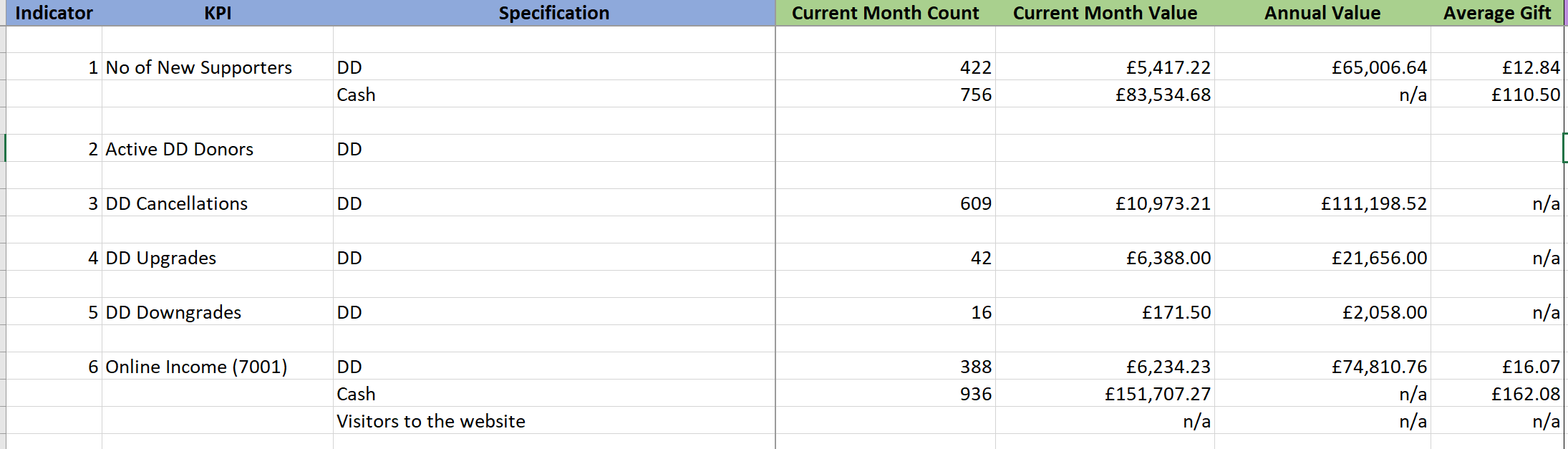Click the value £6,388.00
The width and height of the screenshot is (1568, 449).
pos(1105,257)
